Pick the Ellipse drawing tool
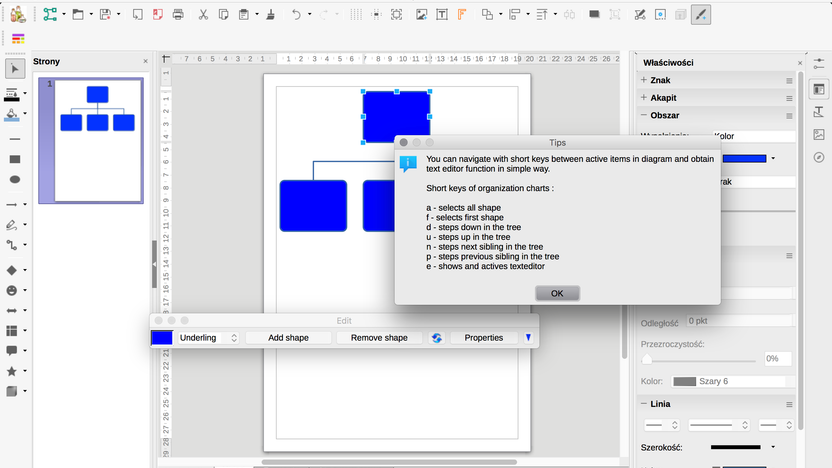 [x=15, y=179]
